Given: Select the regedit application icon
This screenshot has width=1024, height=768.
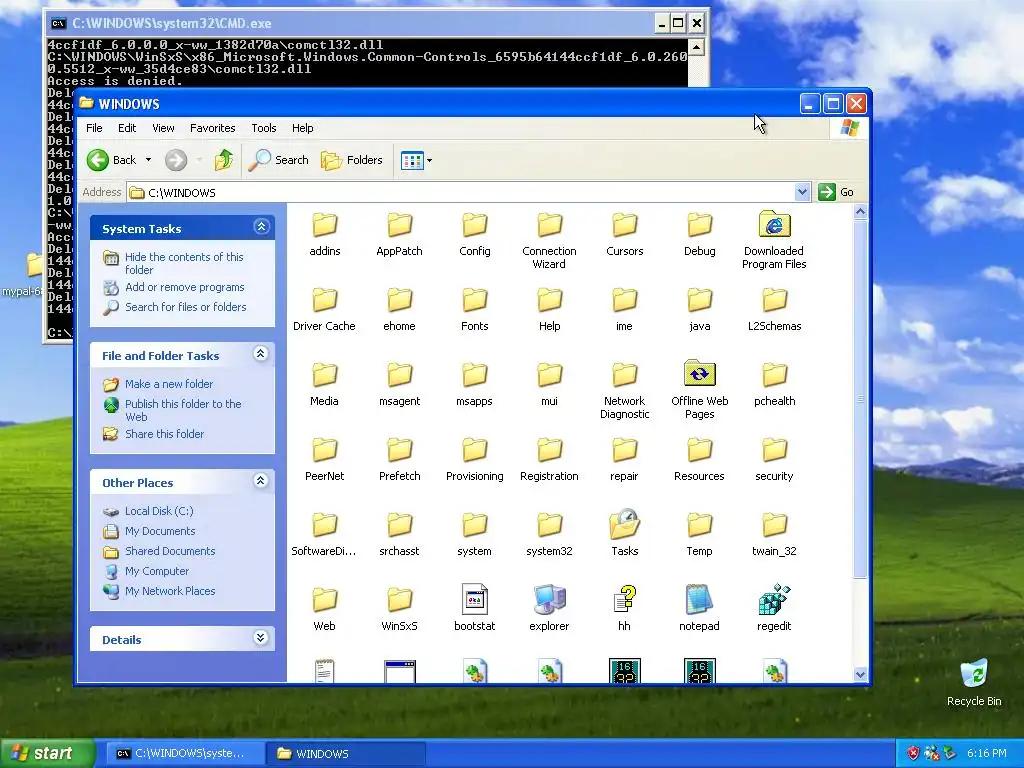Looking at the screenshot, I should [775, 600].
